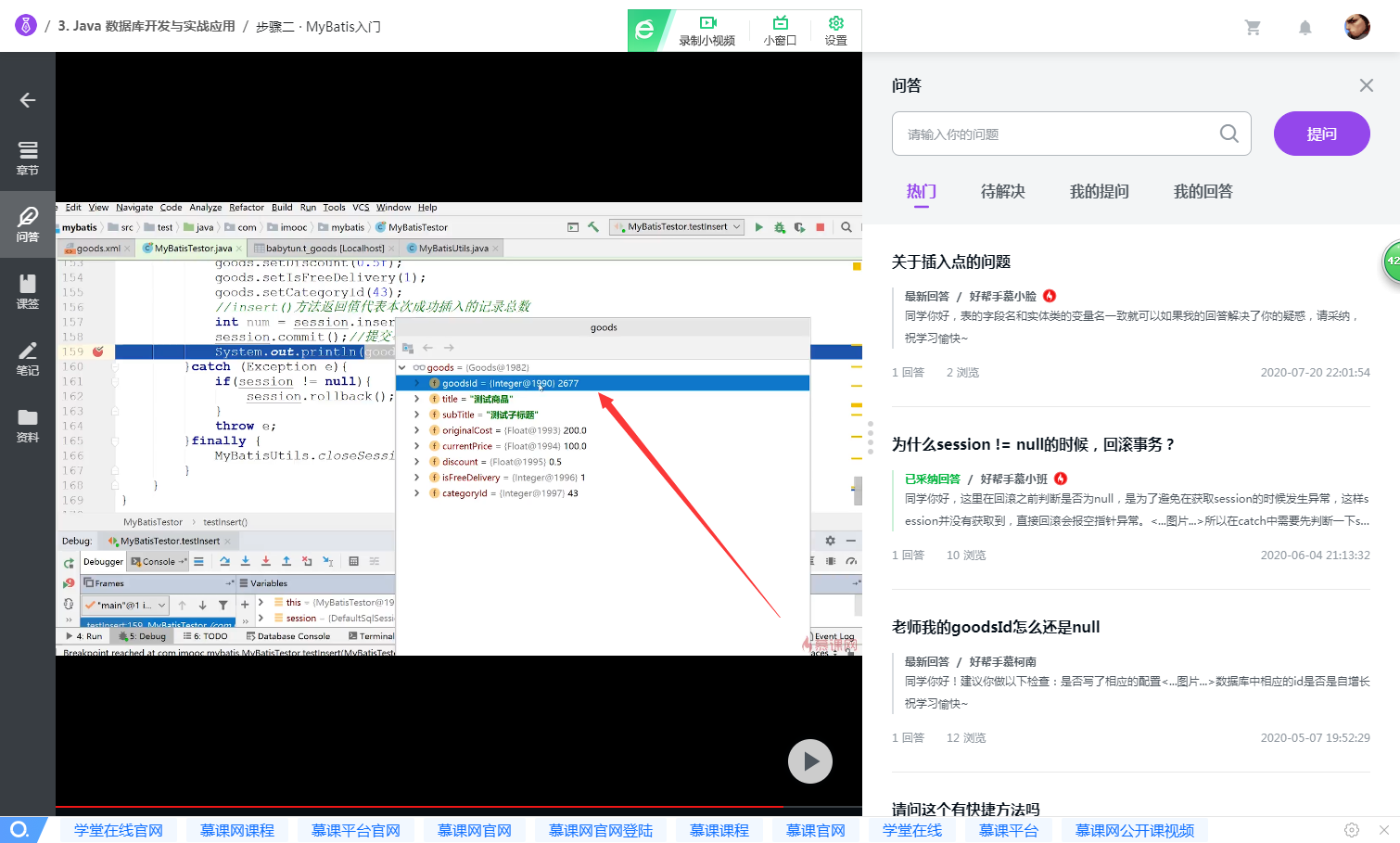Screen dimensions: 1400x843
Task: Click the red Stop square in IDE toolbar
Action: tap(820, 227)
